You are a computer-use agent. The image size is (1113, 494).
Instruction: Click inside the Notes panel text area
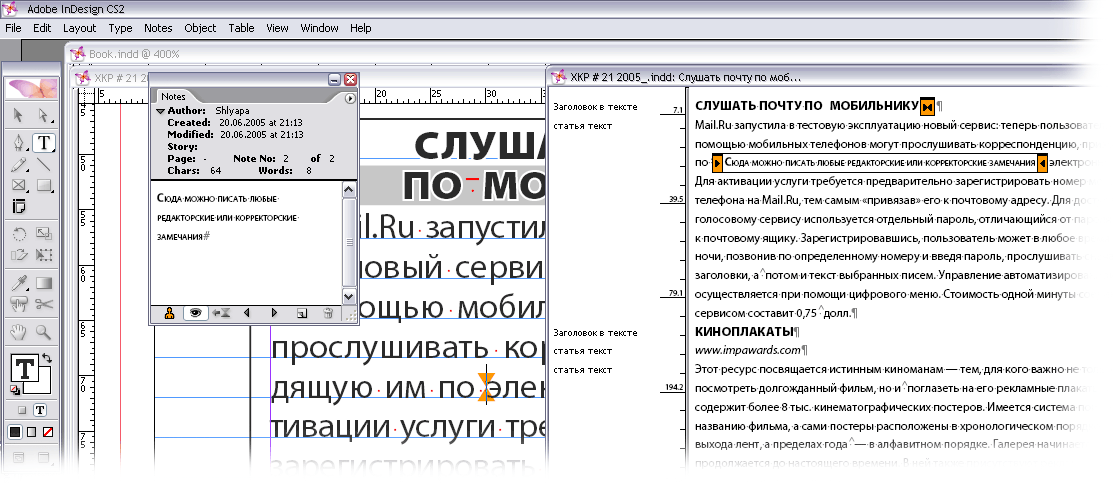click(247, 243)
